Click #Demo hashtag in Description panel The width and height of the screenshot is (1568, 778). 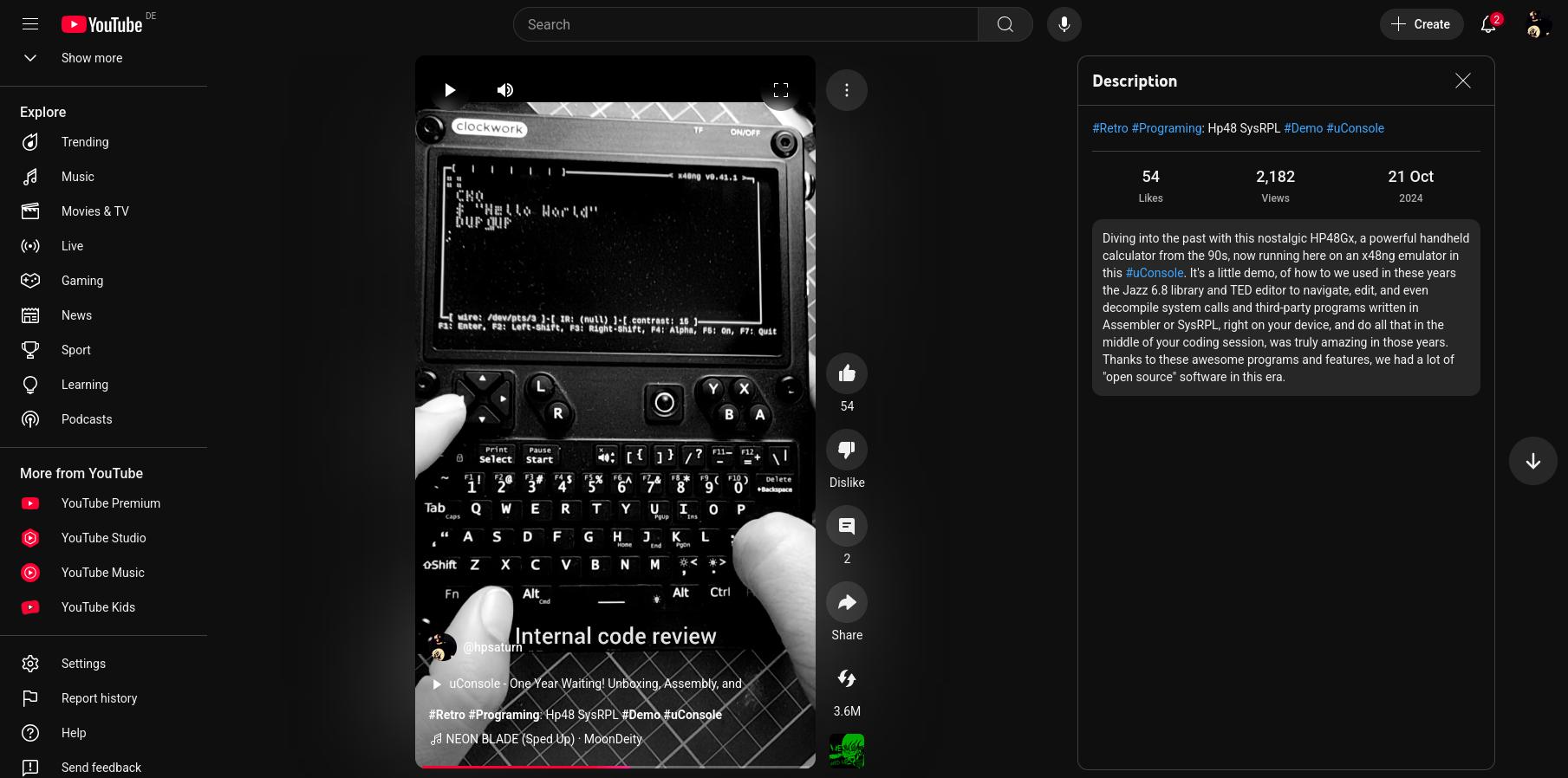tap(1304, 128)
